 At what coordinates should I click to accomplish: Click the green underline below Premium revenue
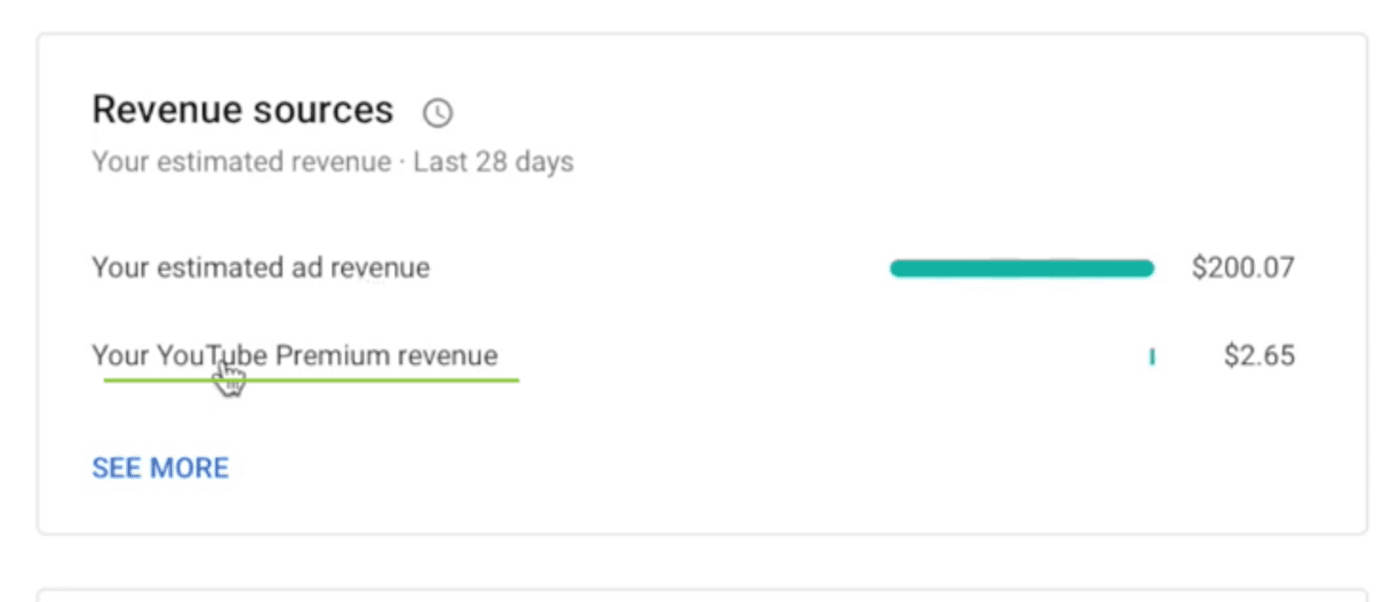pyautogui.click(x=311, y=380)
